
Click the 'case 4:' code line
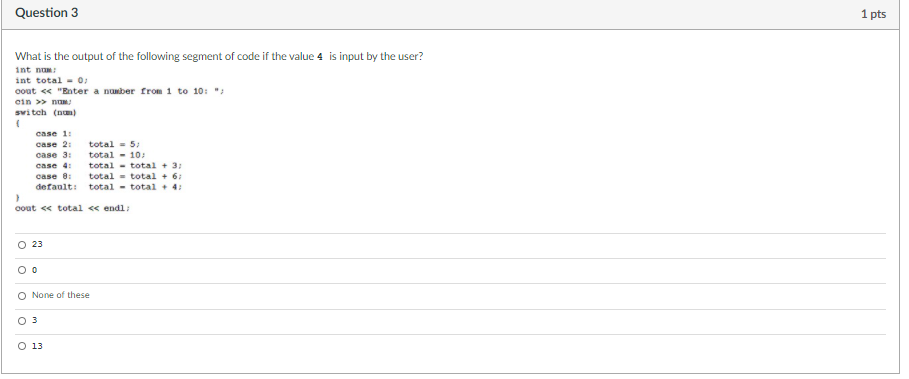click(x=110, y=166)
